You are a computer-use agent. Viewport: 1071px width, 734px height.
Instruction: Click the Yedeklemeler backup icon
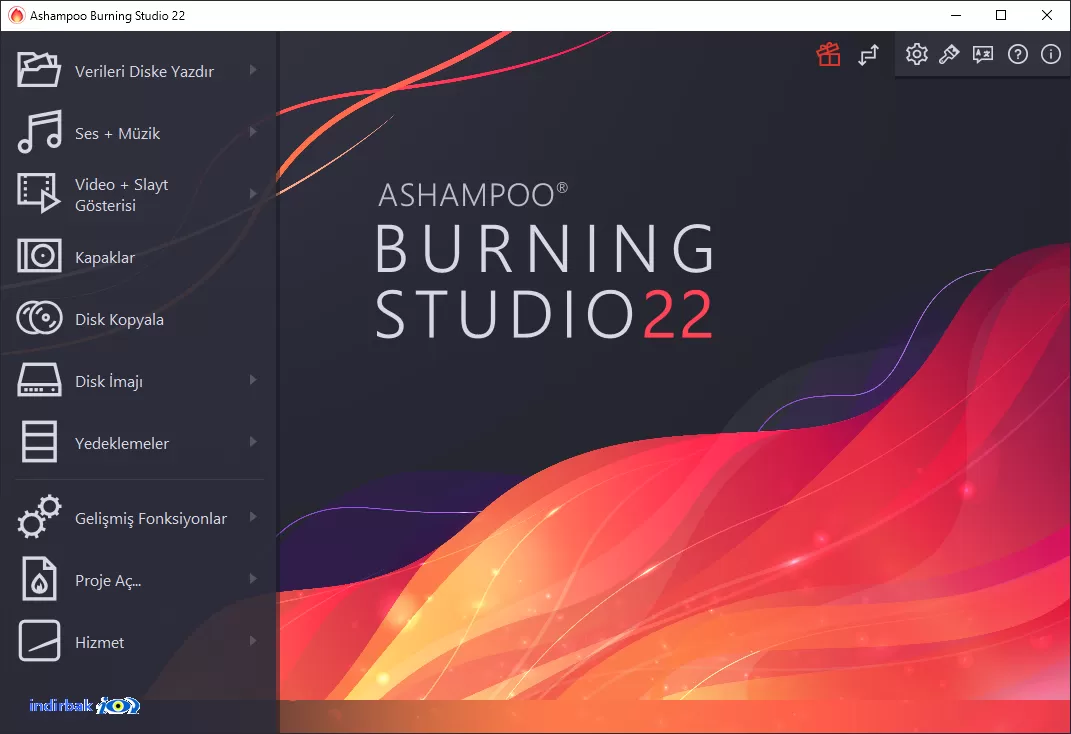tap(39, 442)
